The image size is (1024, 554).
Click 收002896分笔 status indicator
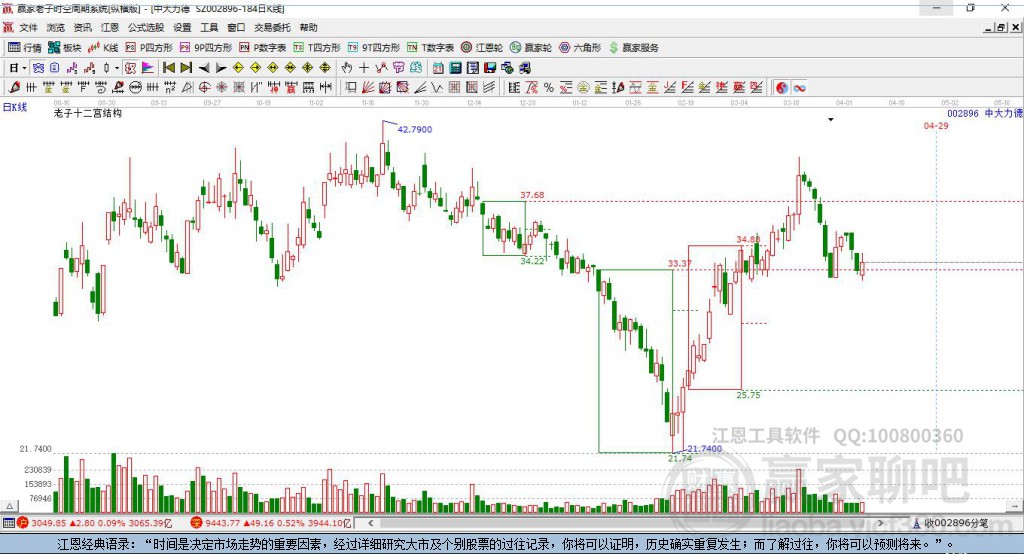pos(952,523)
